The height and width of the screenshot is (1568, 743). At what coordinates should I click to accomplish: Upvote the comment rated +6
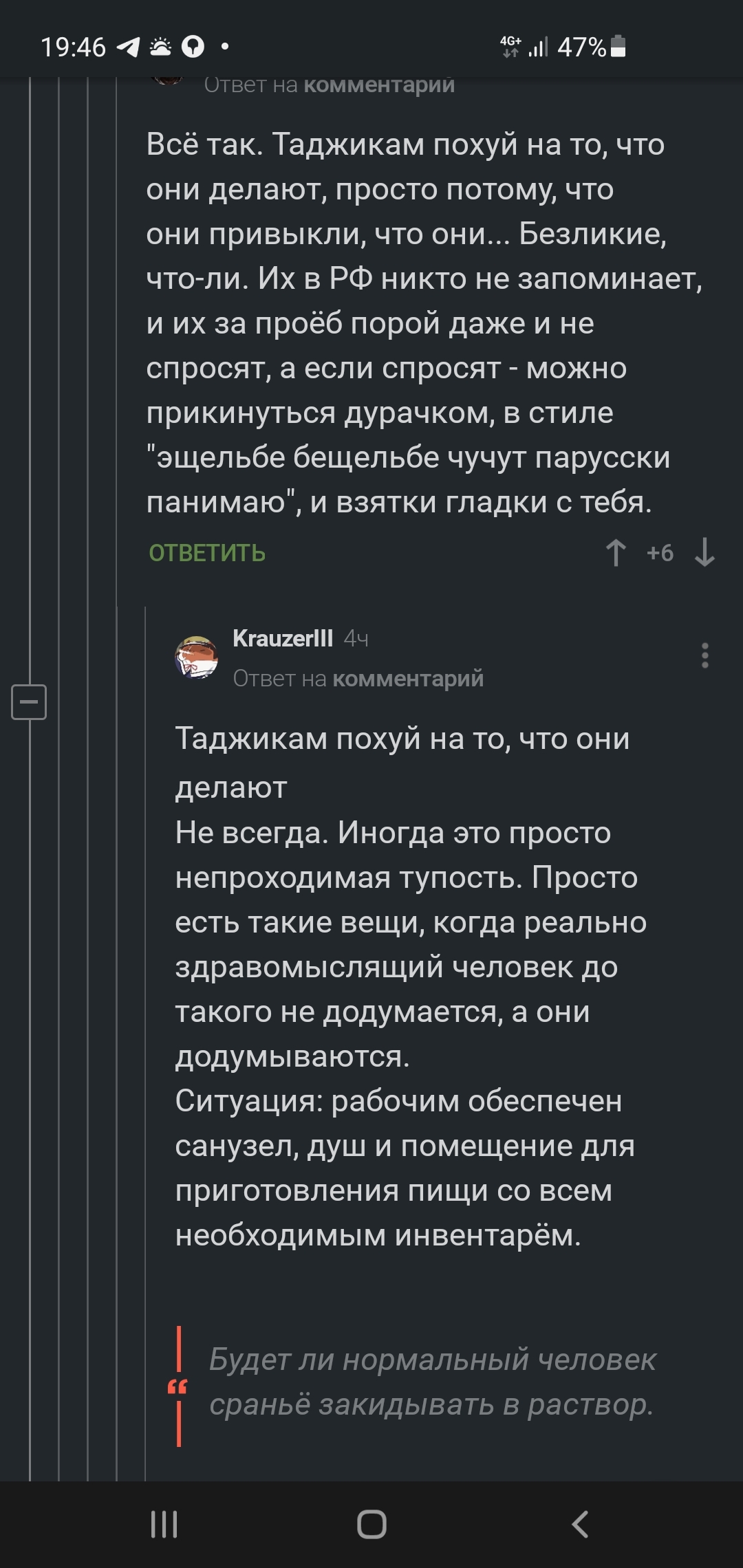(616, 553)
